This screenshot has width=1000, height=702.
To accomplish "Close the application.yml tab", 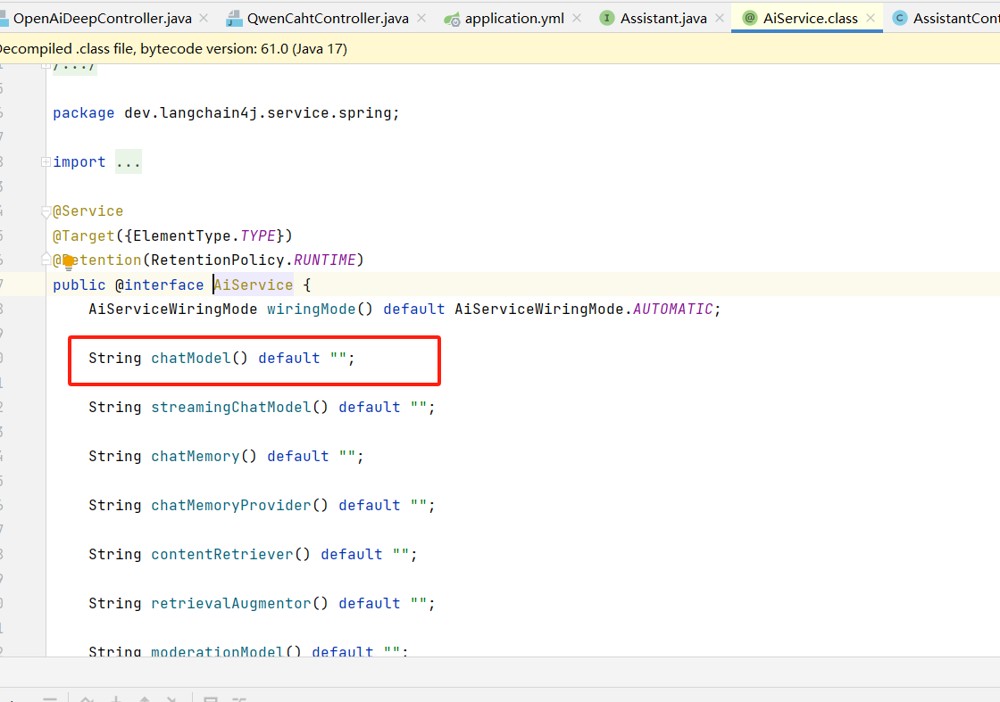I will coord(577,18).
